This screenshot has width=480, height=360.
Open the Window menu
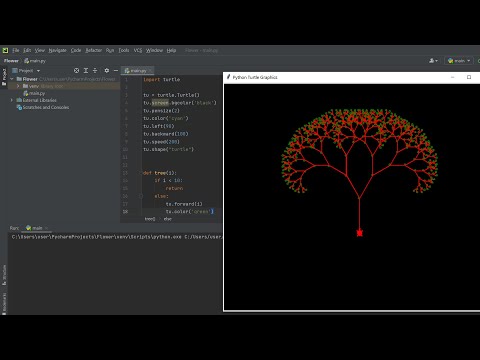(x=154, y=50)
